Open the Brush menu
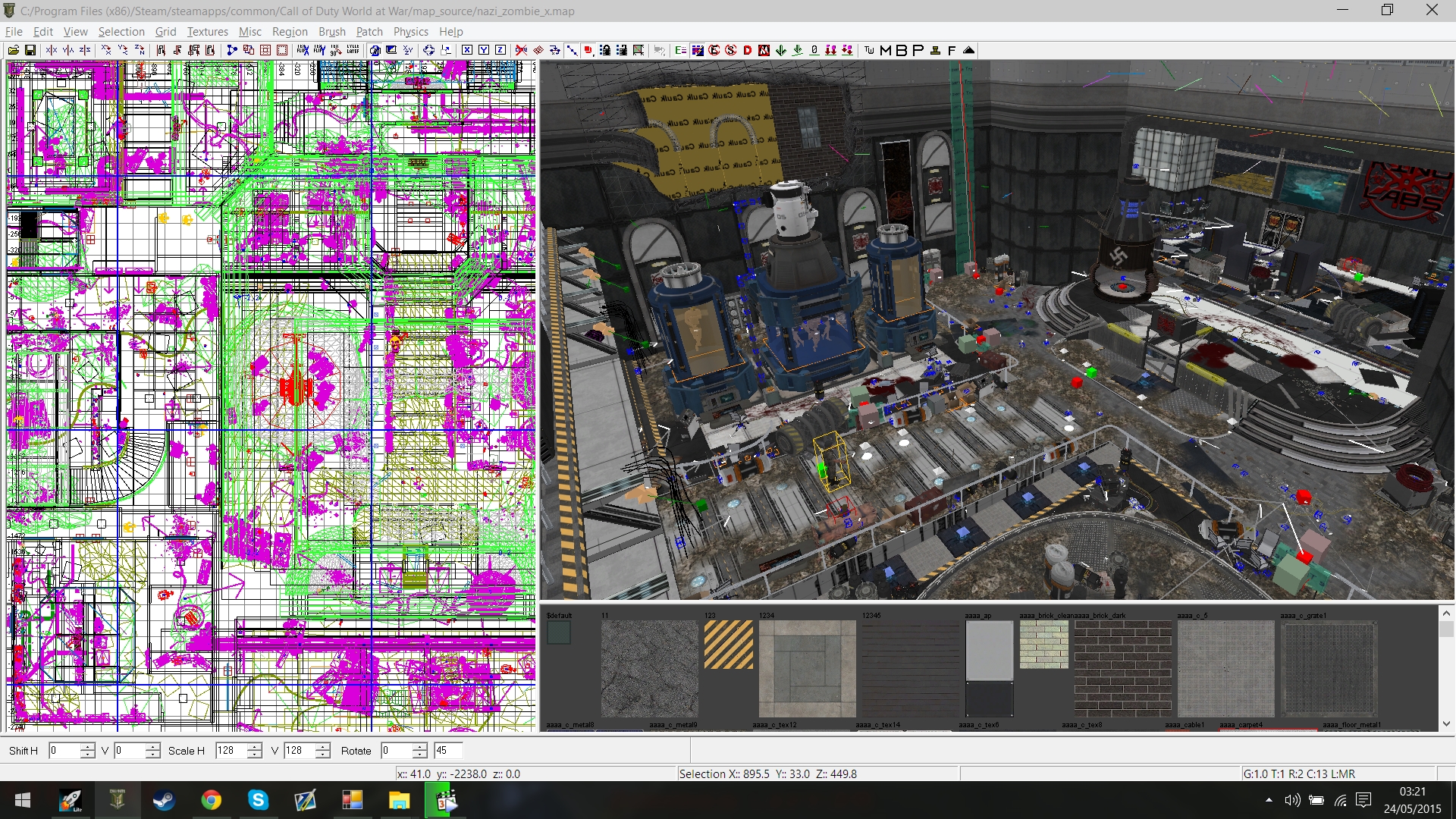Image resolution: width=1456 pixels, height=819 pixels. pyautogui.click(x=332, y=32)
